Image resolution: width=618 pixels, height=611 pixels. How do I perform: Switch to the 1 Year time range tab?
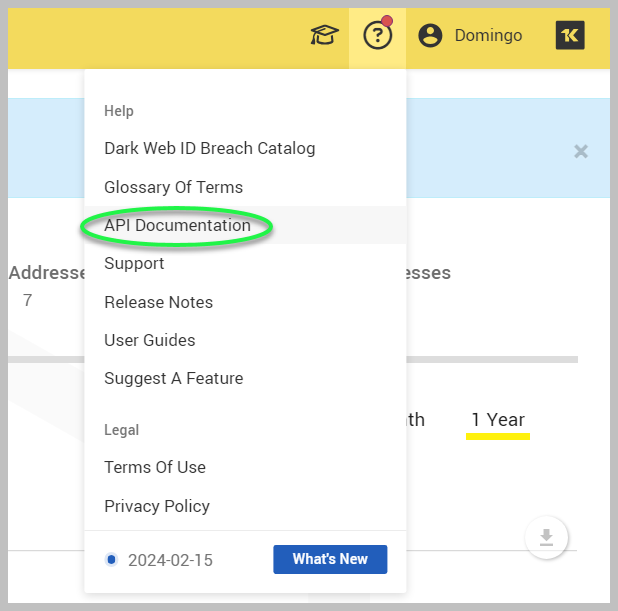(x=498, y=420)
